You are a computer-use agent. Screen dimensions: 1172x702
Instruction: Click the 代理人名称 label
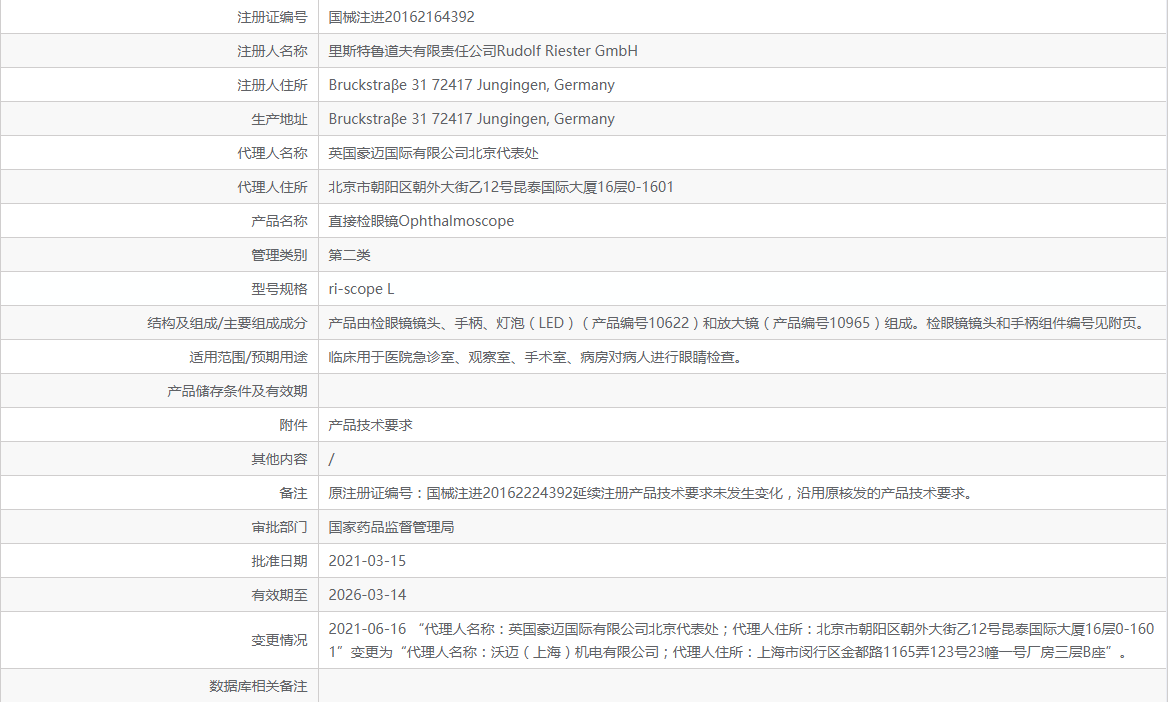[272, 153]
